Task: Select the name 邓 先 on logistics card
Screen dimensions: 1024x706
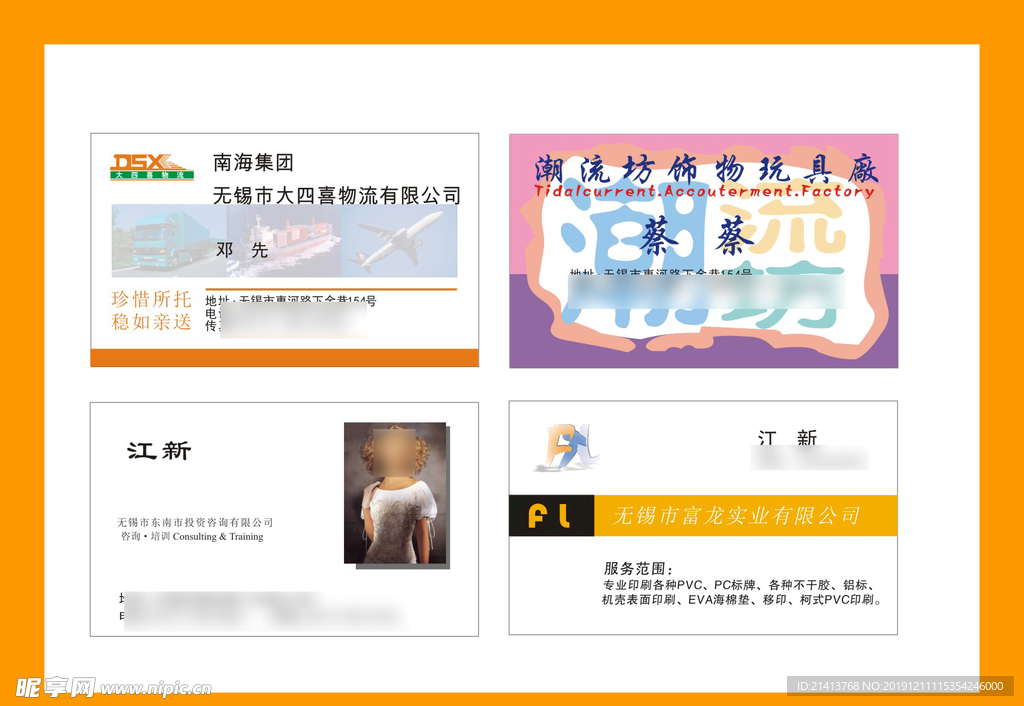Action: [x=242, y=250]
